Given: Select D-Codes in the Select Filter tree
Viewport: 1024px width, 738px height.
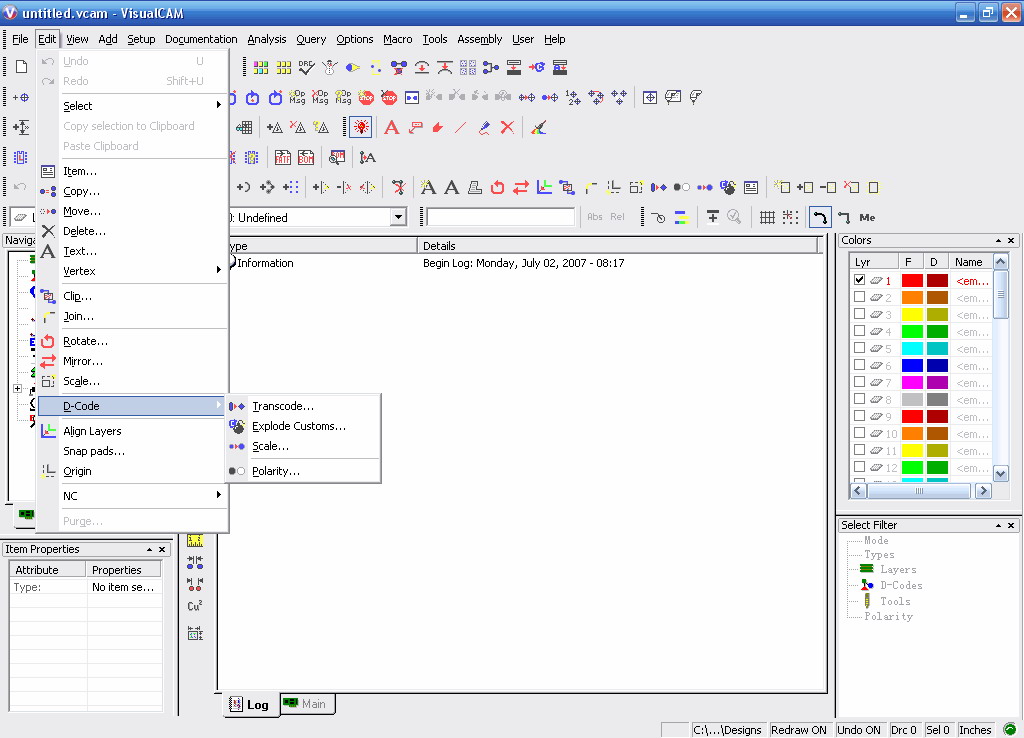Looking at the screenshot, I should click(901, 585).
